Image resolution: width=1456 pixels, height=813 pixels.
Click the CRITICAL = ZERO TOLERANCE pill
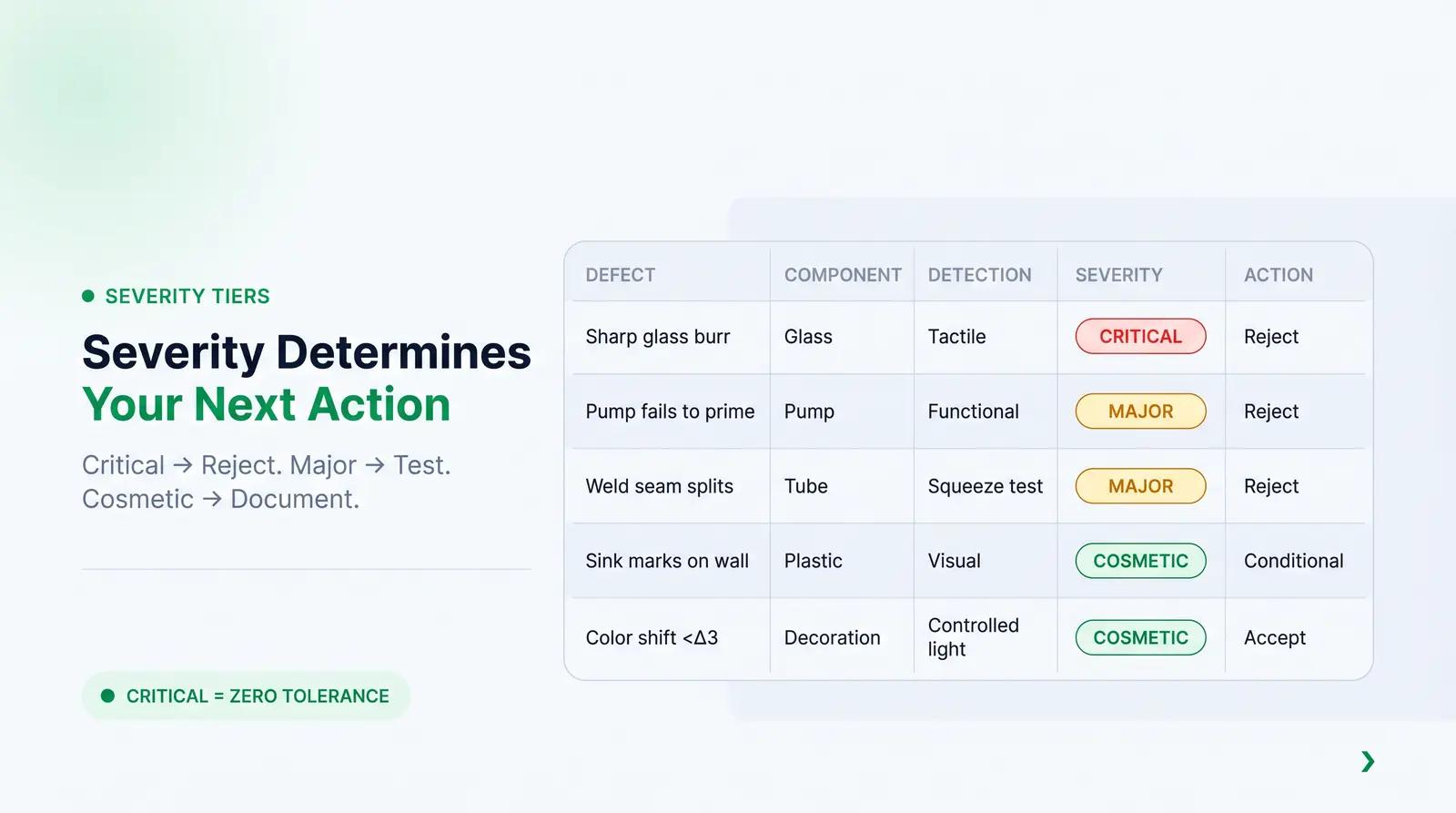point(246,696)
